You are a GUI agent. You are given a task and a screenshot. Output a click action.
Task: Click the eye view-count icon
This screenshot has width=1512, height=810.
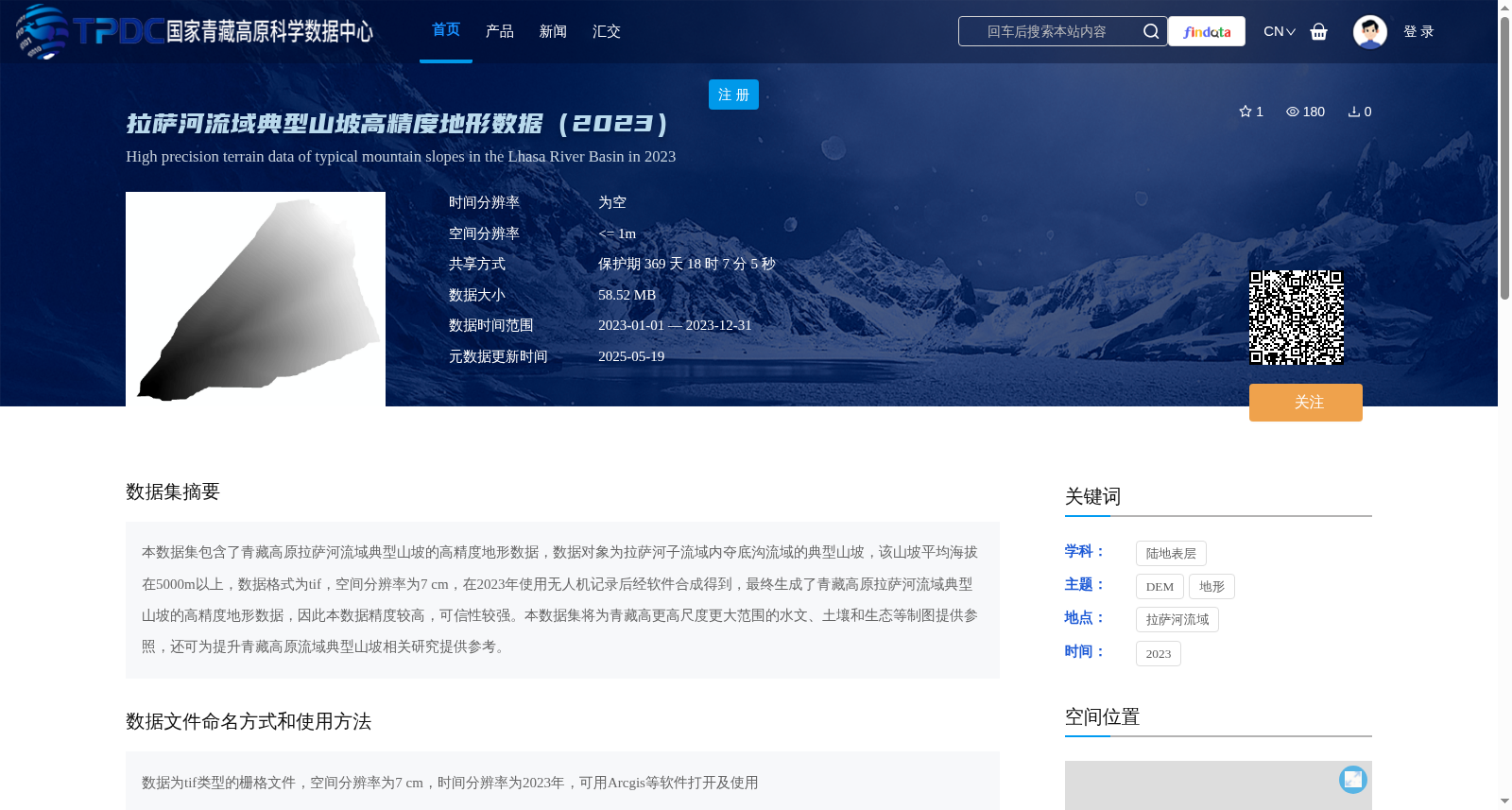click(x=1293, y=112)
